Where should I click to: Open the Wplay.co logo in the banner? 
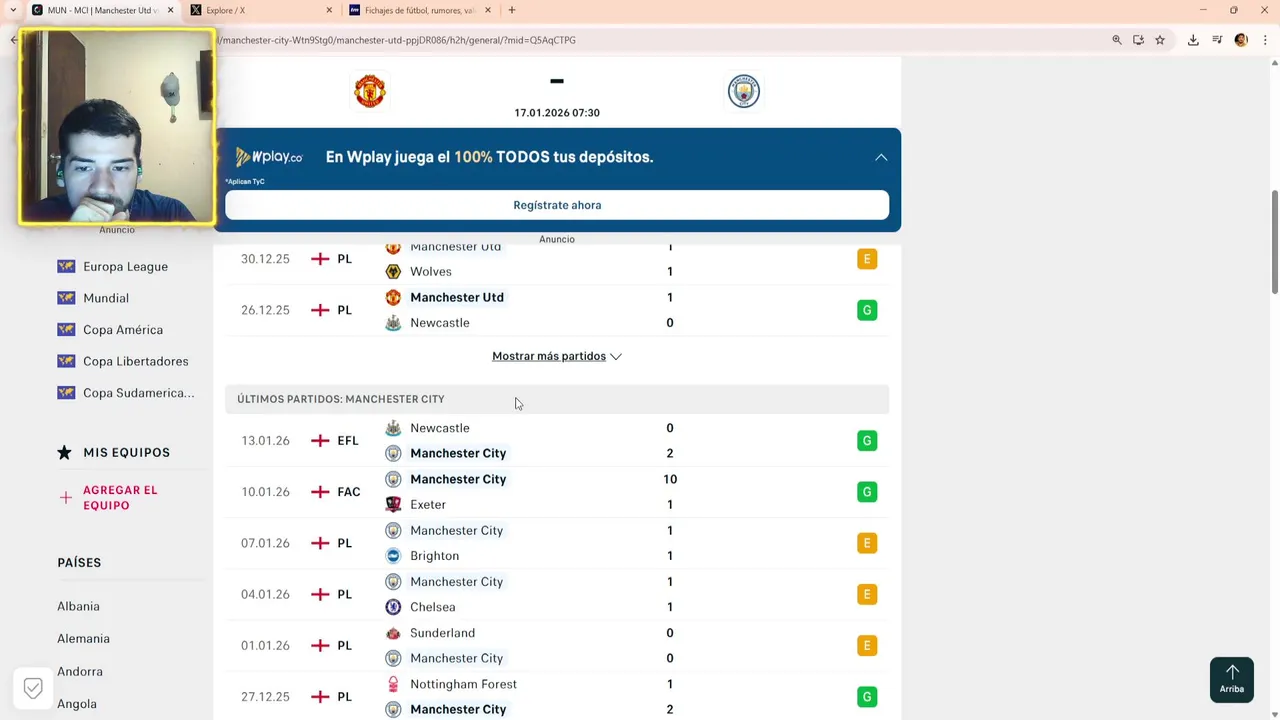pyautogui.click(x=269, y=157)
